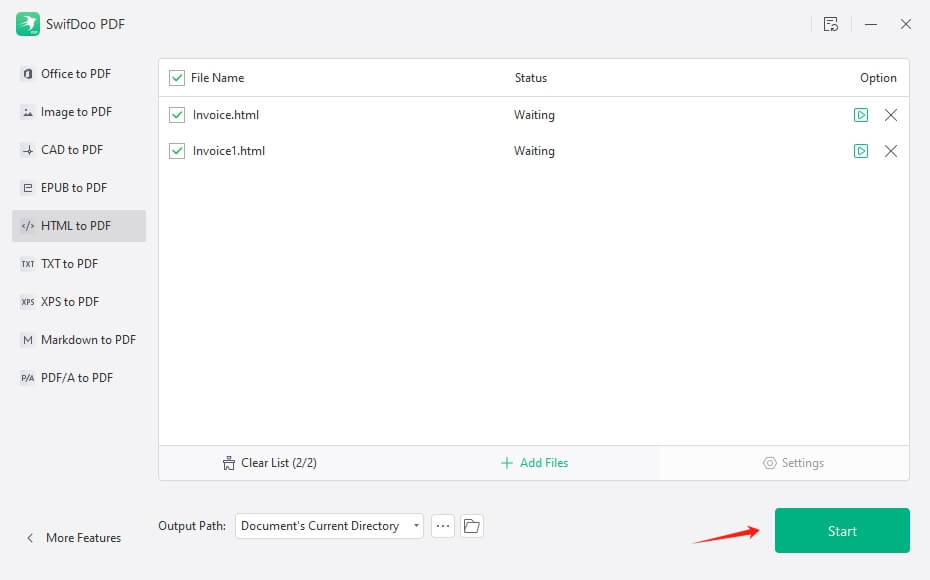Click the HTML to PDF code icon
Screen dimensions: 930x580
(x=27, y=226)
